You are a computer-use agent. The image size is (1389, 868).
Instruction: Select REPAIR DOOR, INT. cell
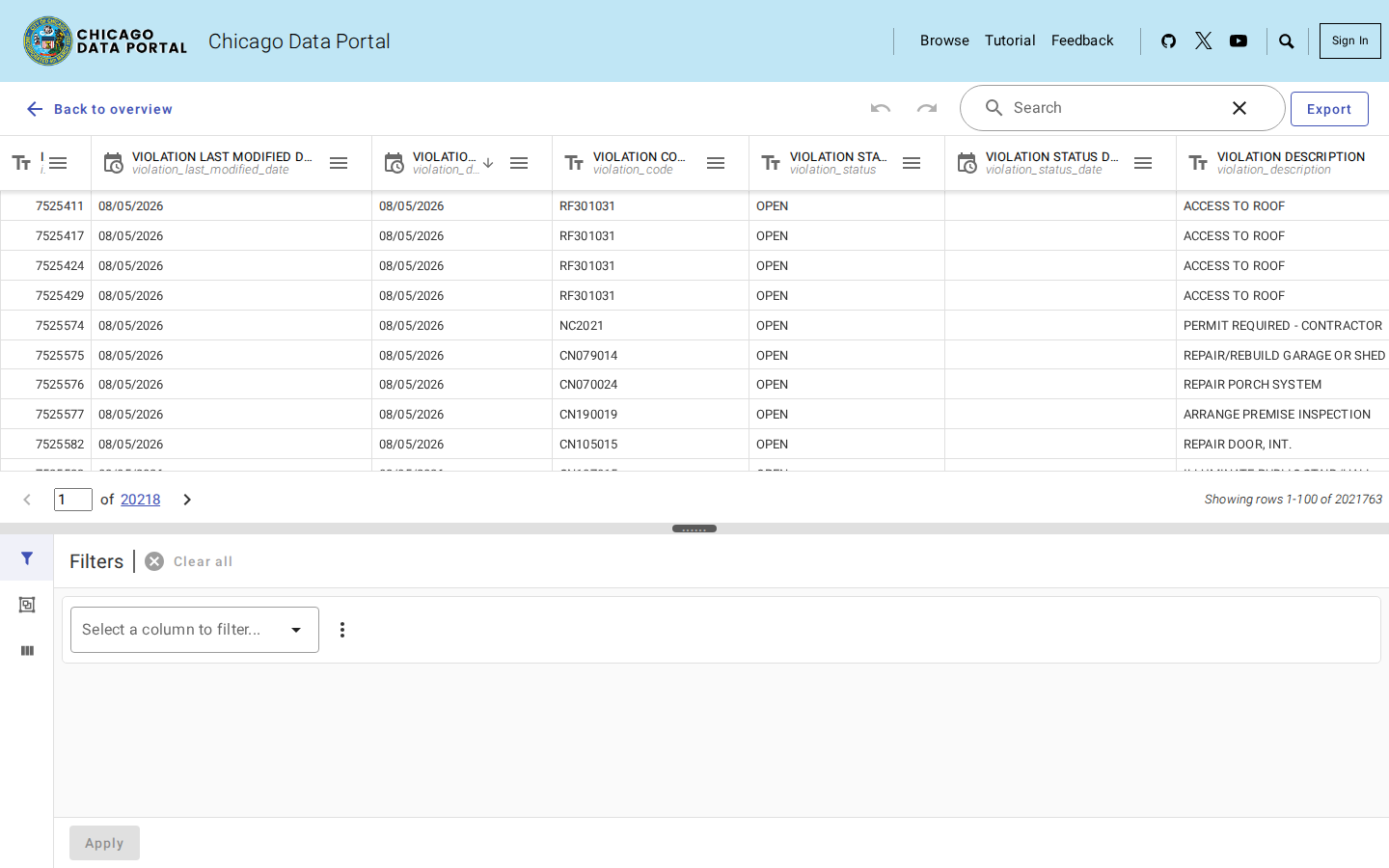click(1283, 444)
